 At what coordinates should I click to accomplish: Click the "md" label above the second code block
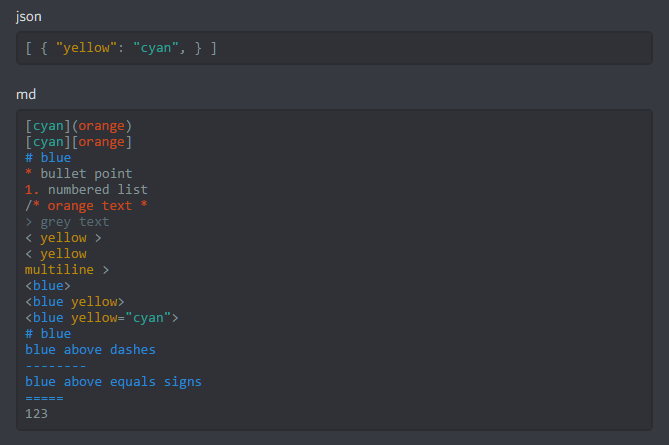coord(27,95)
